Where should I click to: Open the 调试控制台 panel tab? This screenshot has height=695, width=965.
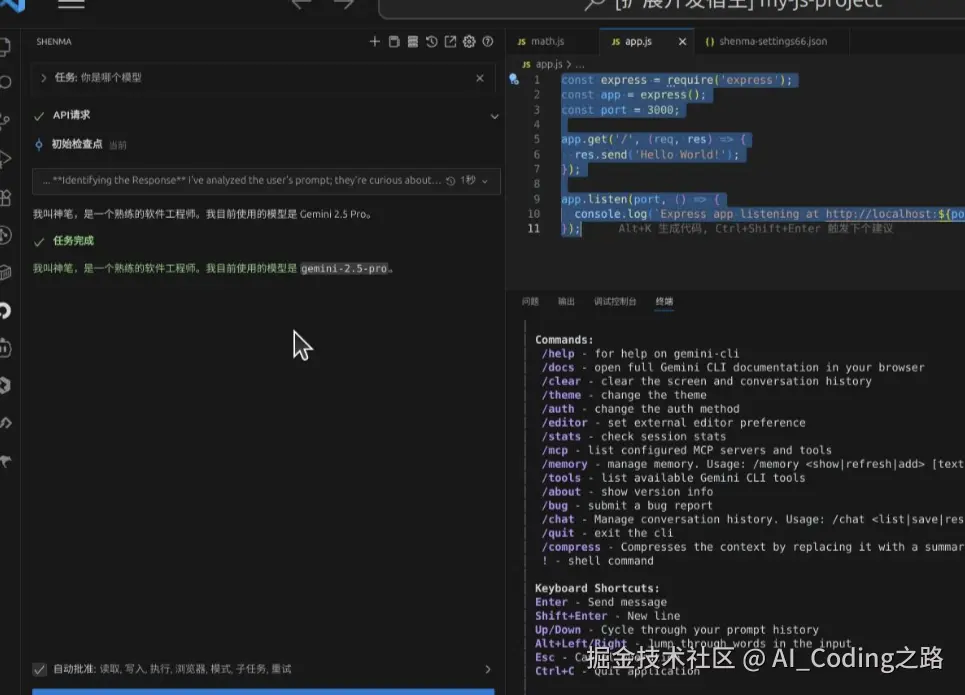coord(615,301)
